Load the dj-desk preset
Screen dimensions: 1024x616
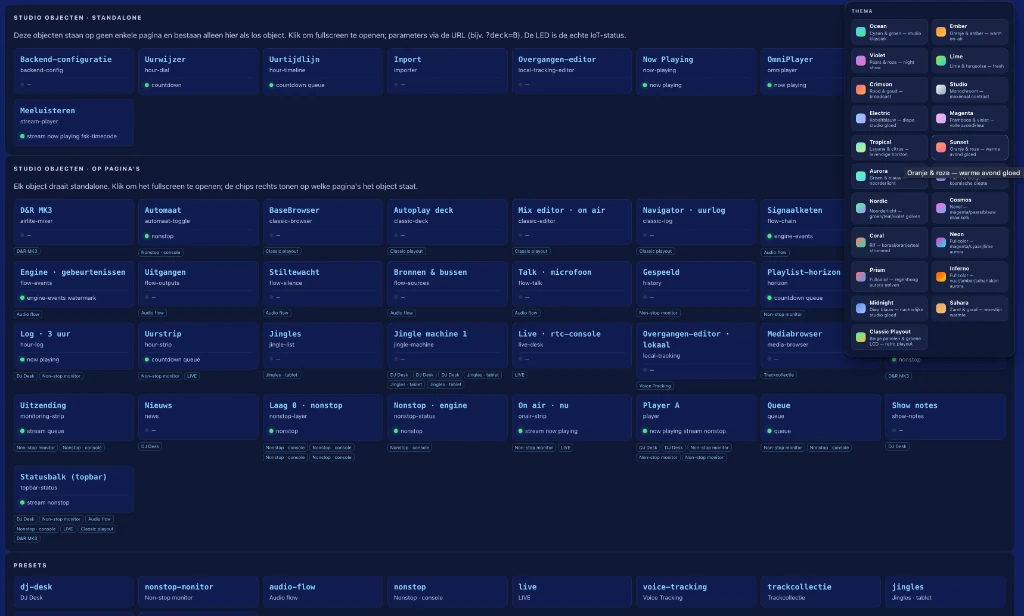pos(74,592)
